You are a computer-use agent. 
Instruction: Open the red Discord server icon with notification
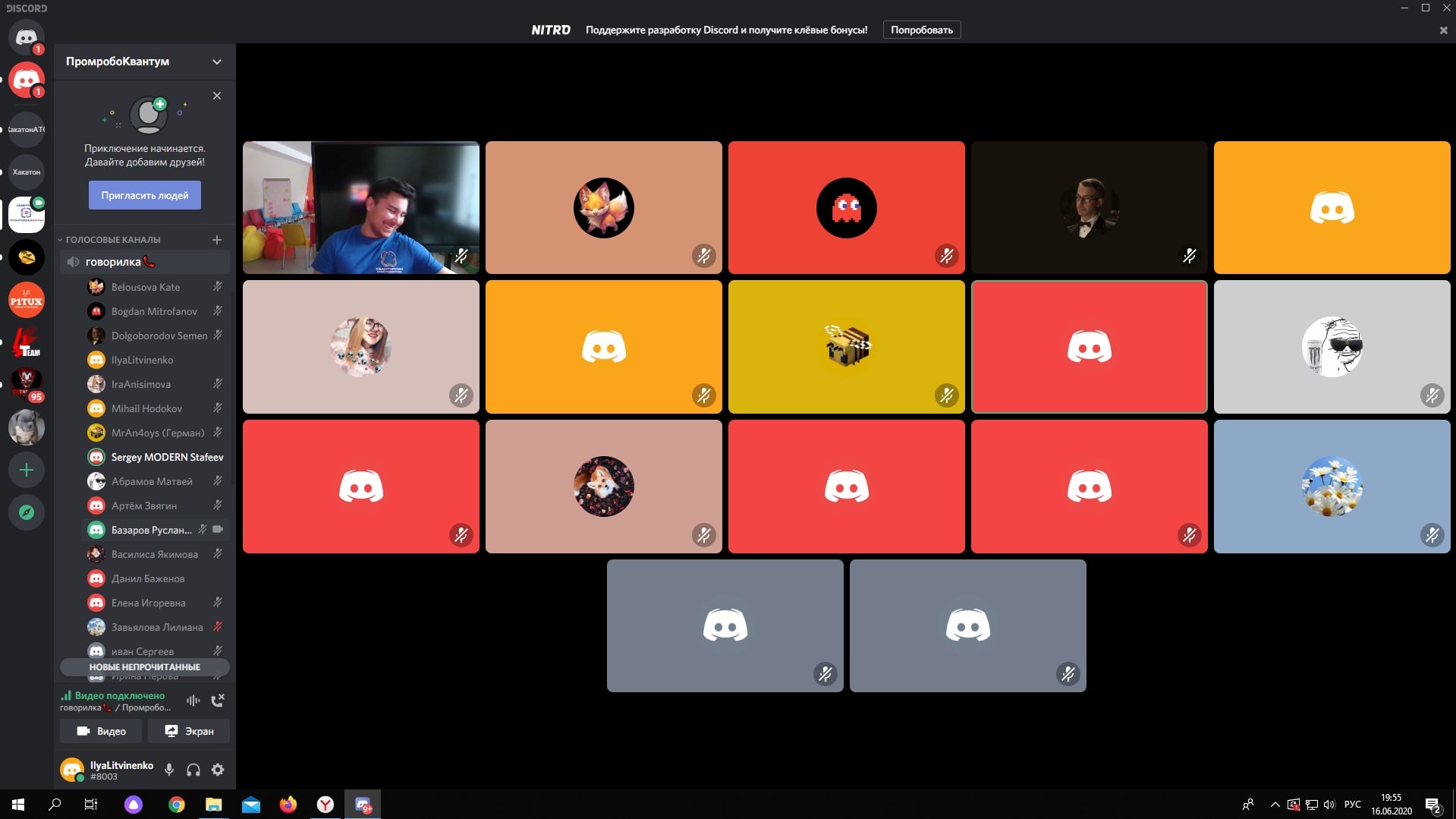tap(27, 79)
